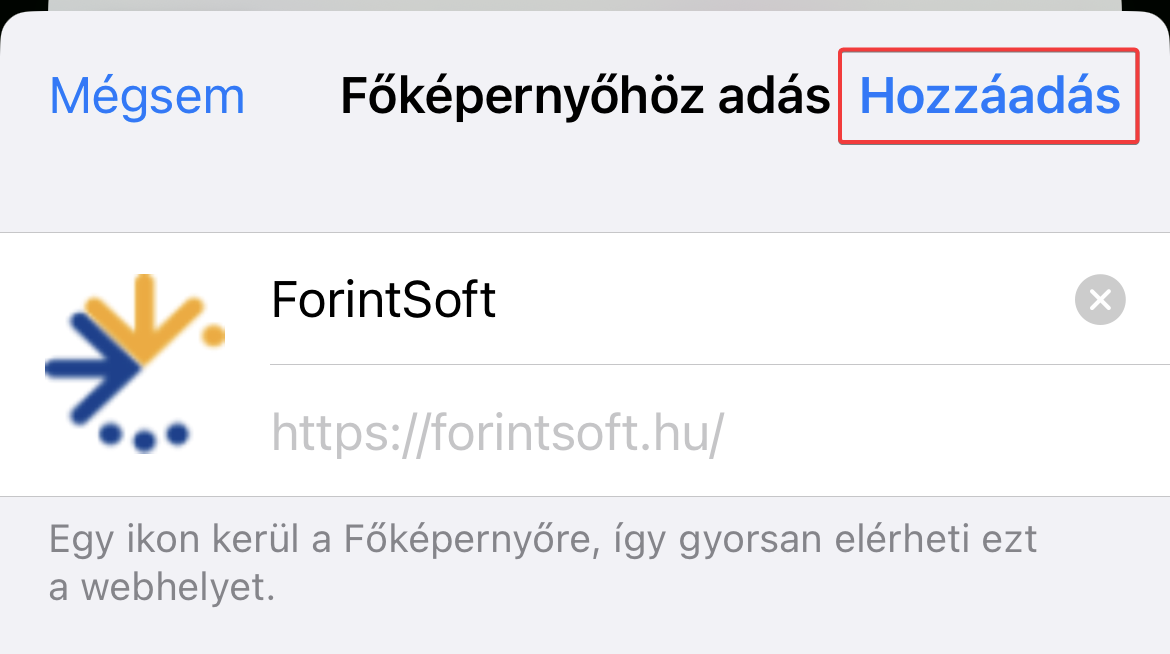Select the ForintSoft site icon thumbnail
Image resolution: width=1170 pixels, height=654 pixels.
(x=135, y=364)
